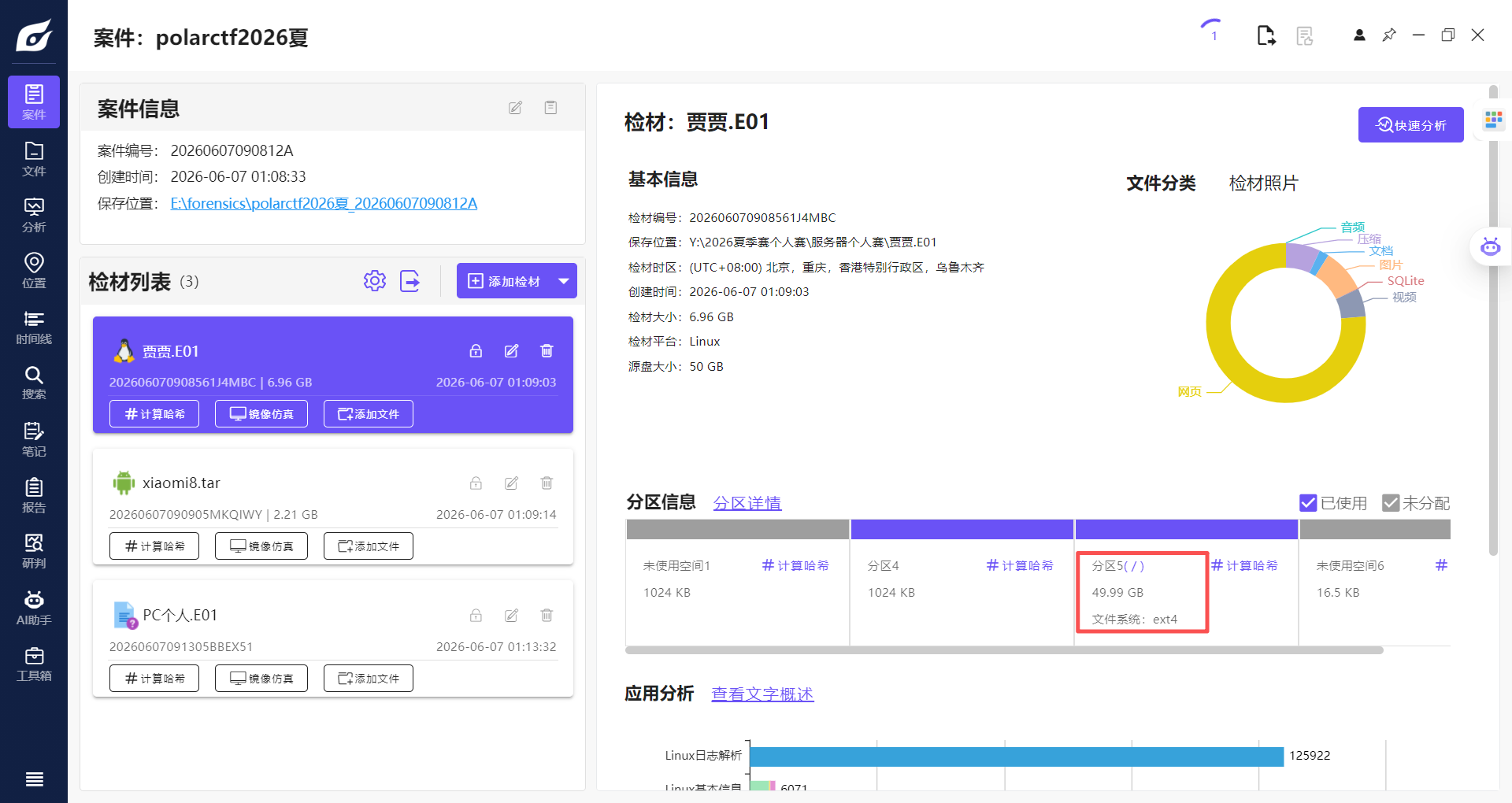Switch to the 检材照片 tab
The width and height of the screenshot is (1512, 803).
[1263, 183]
